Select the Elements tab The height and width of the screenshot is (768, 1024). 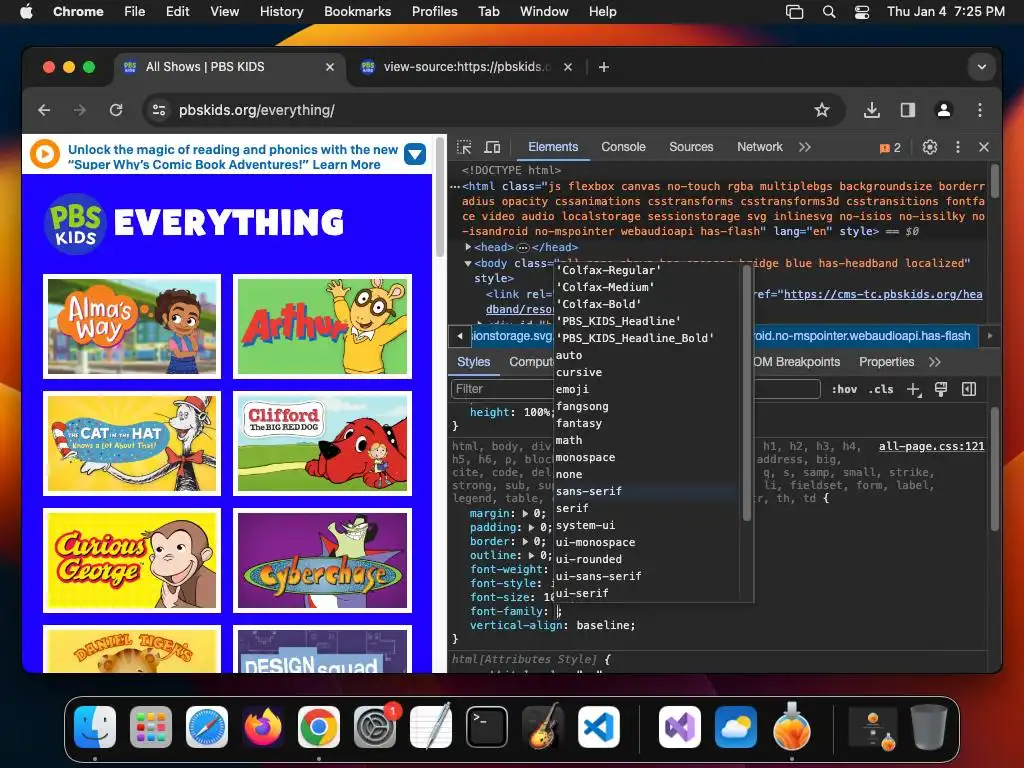553,147
